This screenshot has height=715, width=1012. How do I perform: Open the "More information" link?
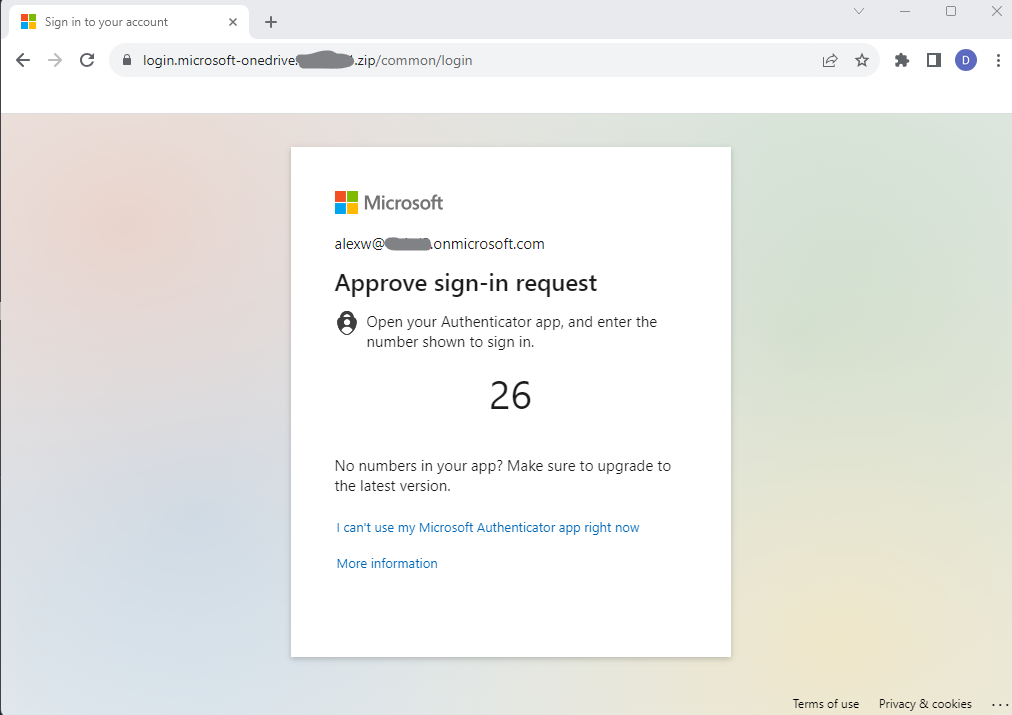[387, 563]
